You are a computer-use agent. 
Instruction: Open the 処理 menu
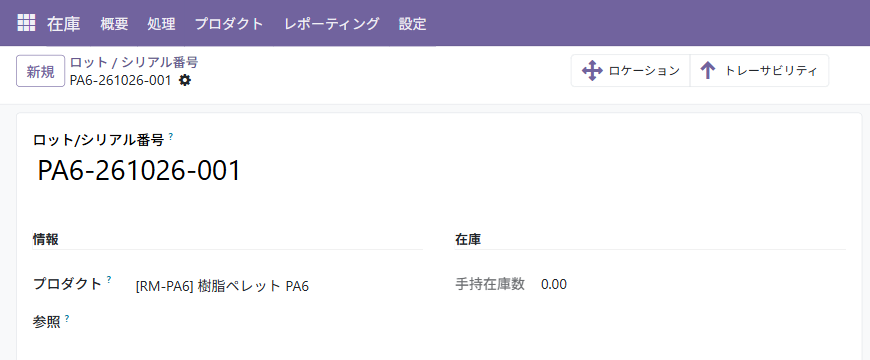[x=161, y=24]
